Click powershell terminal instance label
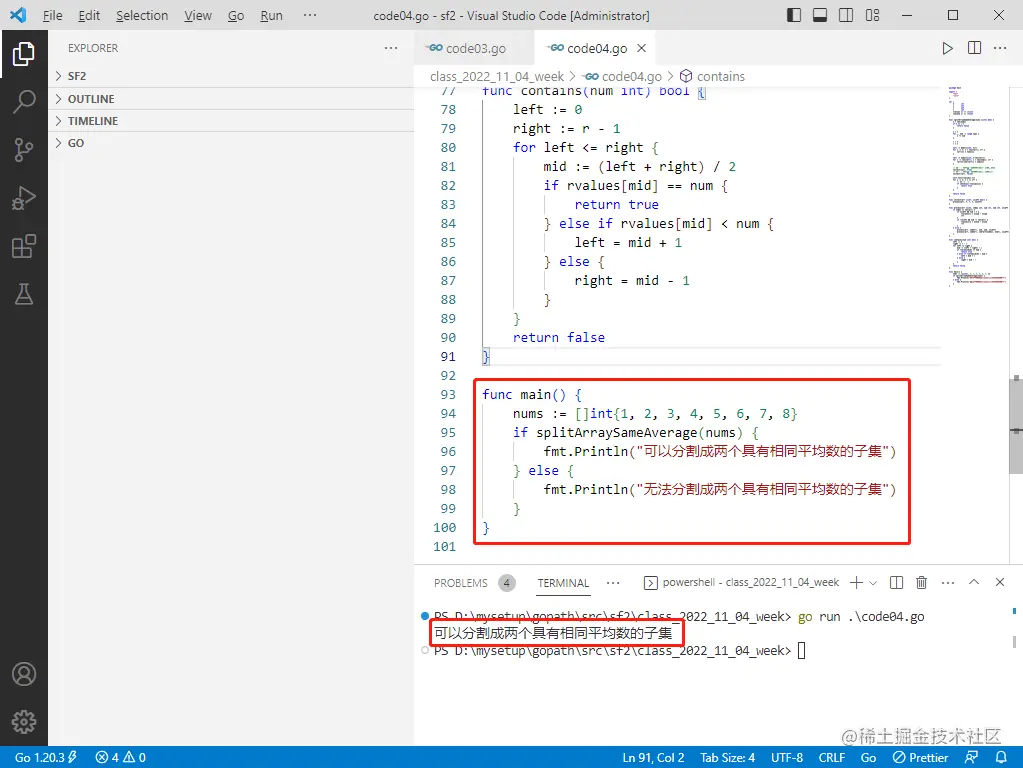1023x768 pixels. click(742, 582)
